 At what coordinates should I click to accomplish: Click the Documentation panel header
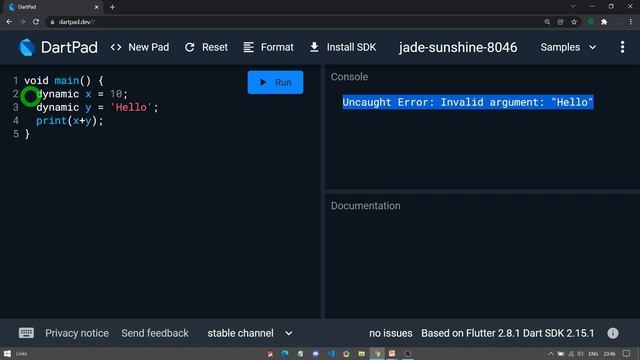click(366, 206)
